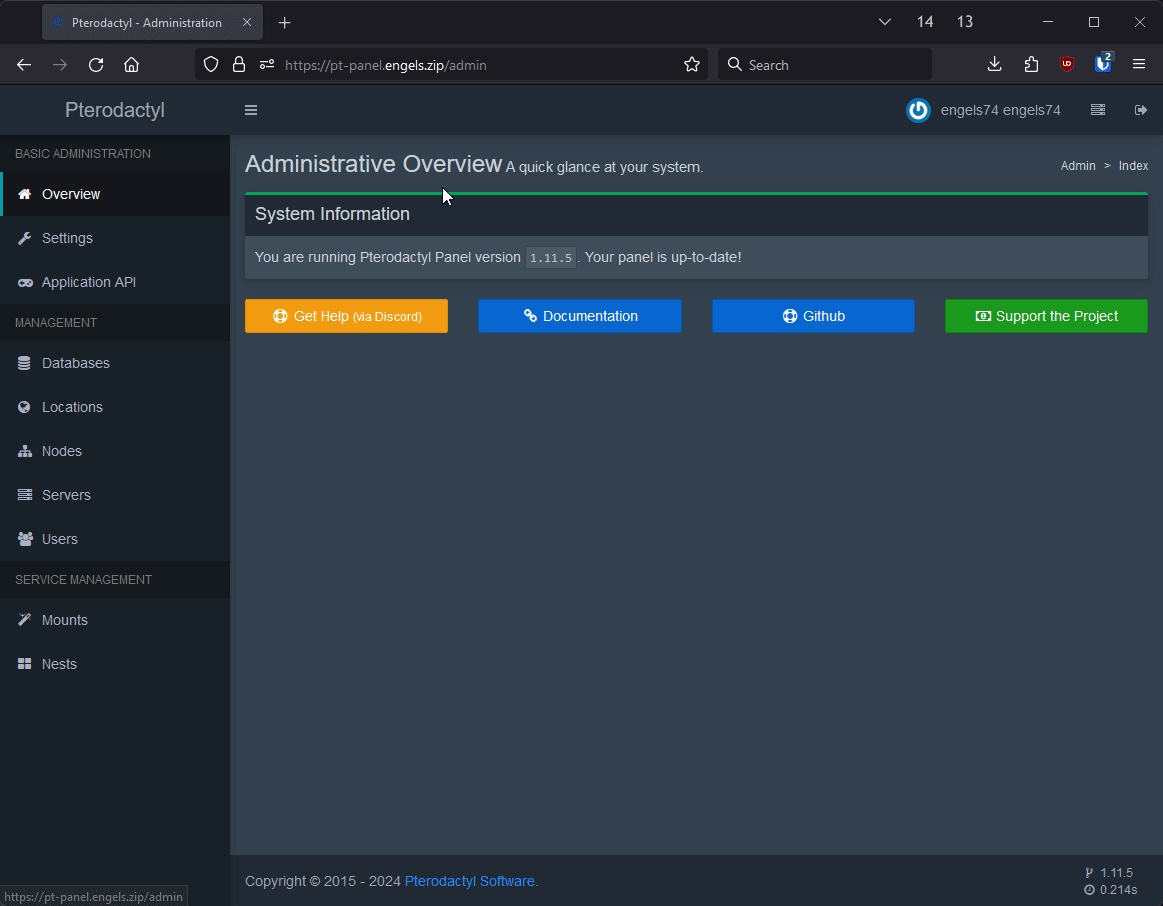Click the tracking protection shield icon

[211, 65]
